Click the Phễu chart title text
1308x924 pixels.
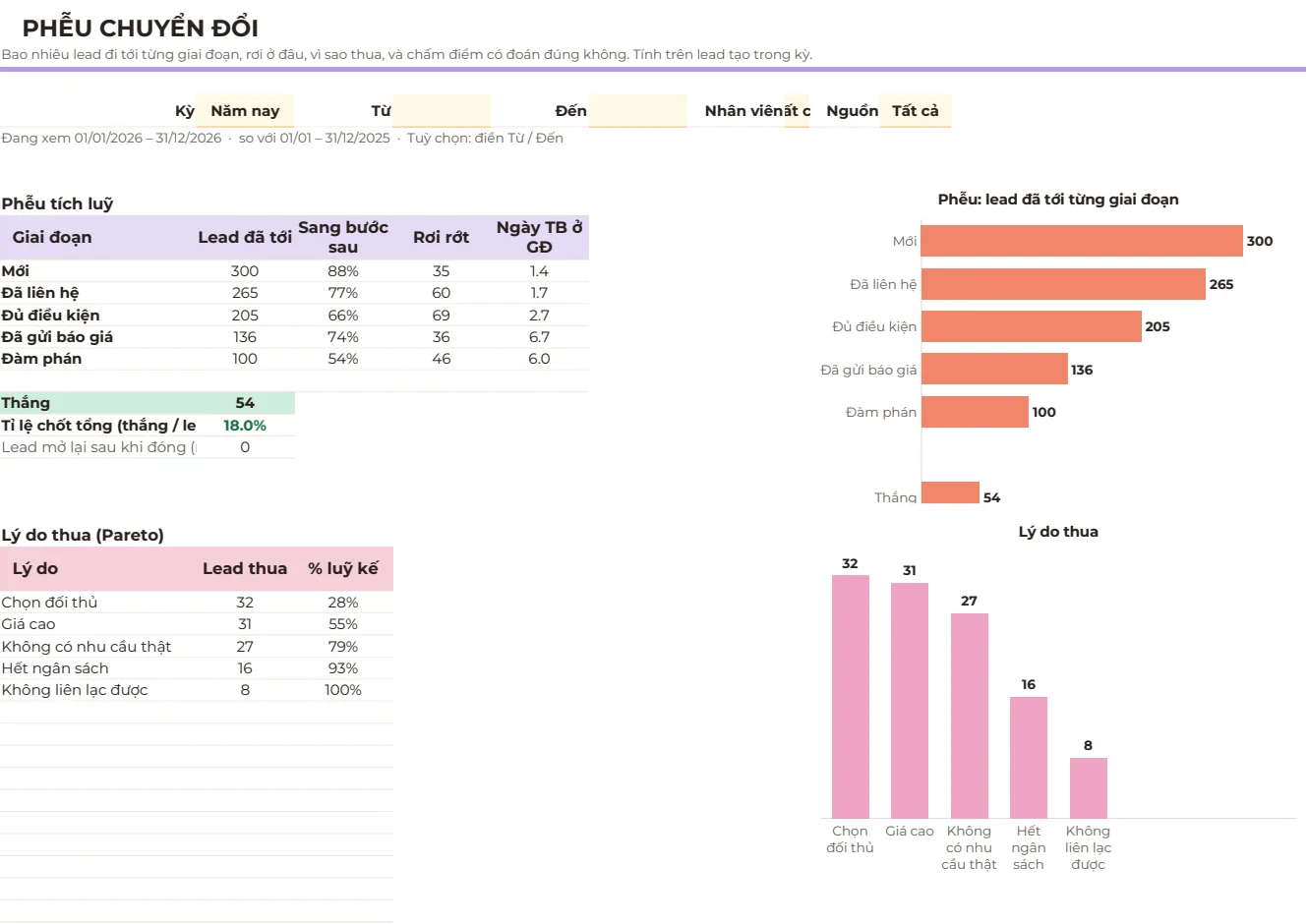coord(1058,200)
